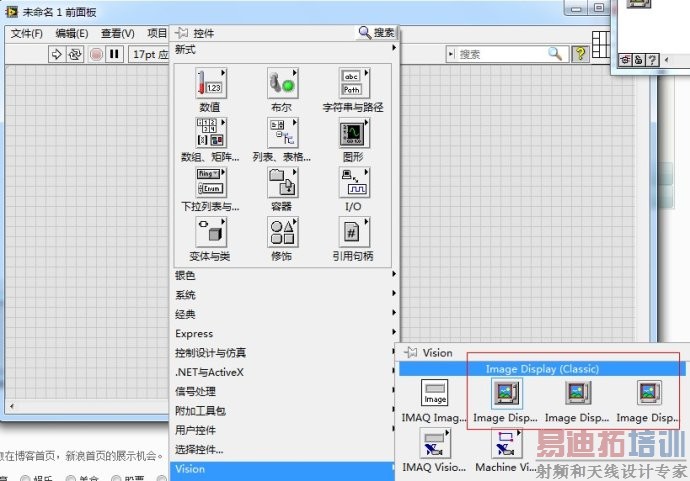Viewport: 690px width, 481px height.
Task: Expand the 经典 palette category
Action: coord(285,314)
